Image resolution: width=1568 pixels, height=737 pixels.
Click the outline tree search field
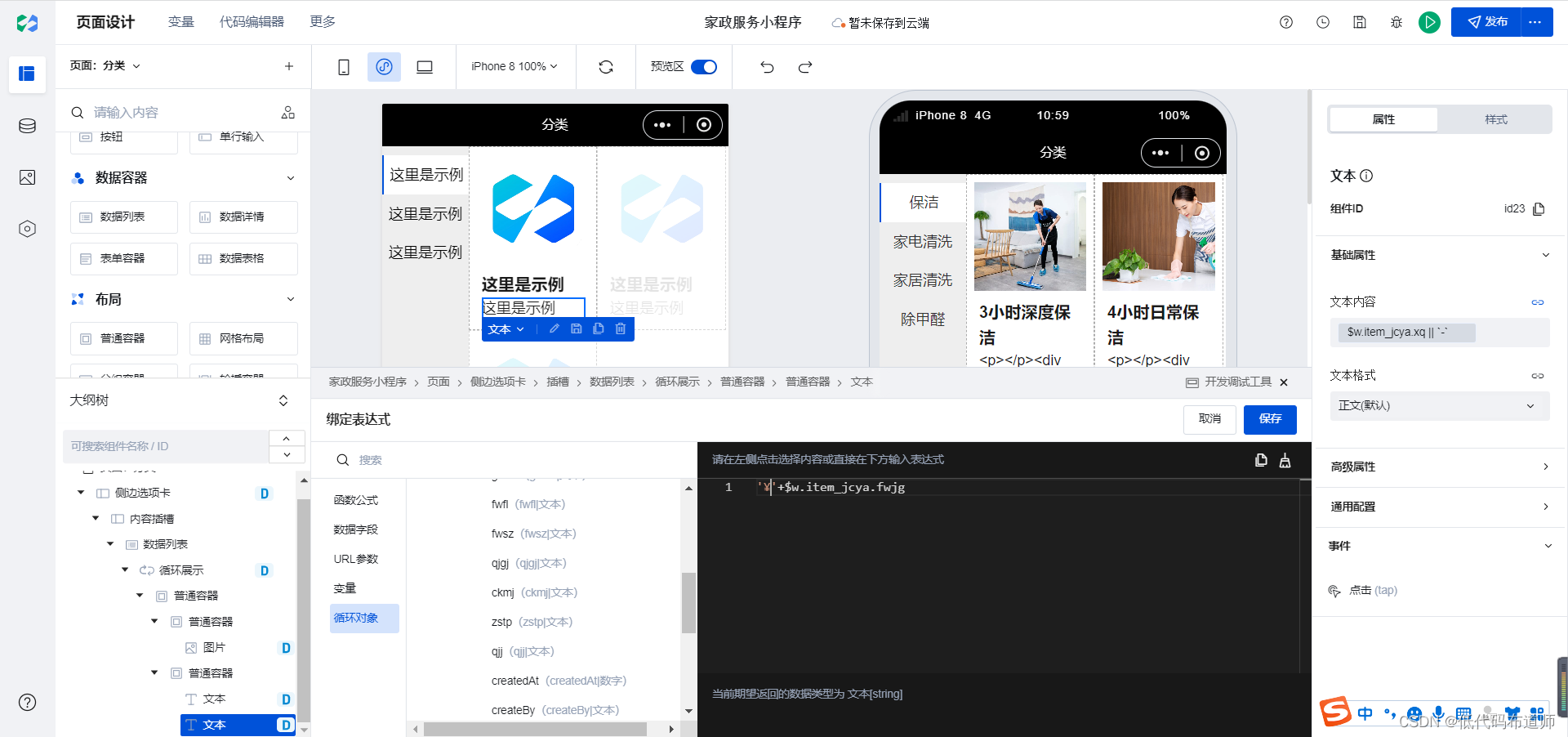tap(166, 446)
